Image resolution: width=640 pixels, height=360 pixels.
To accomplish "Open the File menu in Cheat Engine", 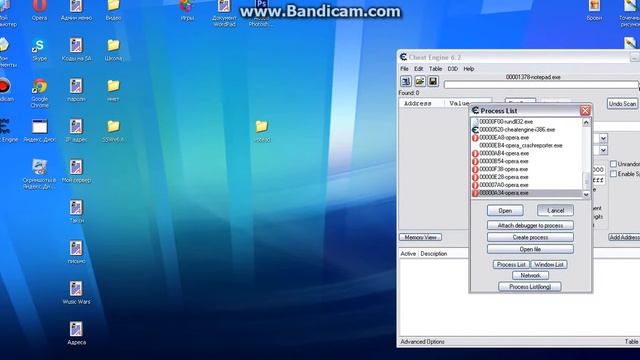I will click(x=404, y=69).
